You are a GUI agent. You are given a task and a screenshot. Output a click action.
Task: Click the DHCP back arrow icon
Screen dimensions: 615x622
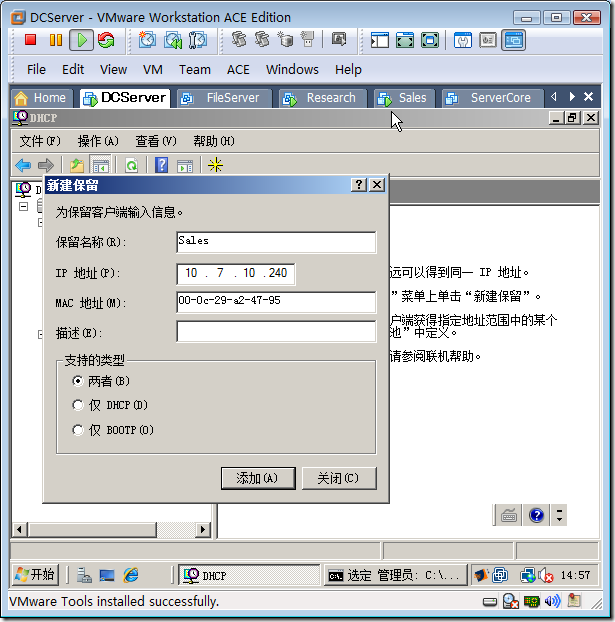click(x=23, y=165)
